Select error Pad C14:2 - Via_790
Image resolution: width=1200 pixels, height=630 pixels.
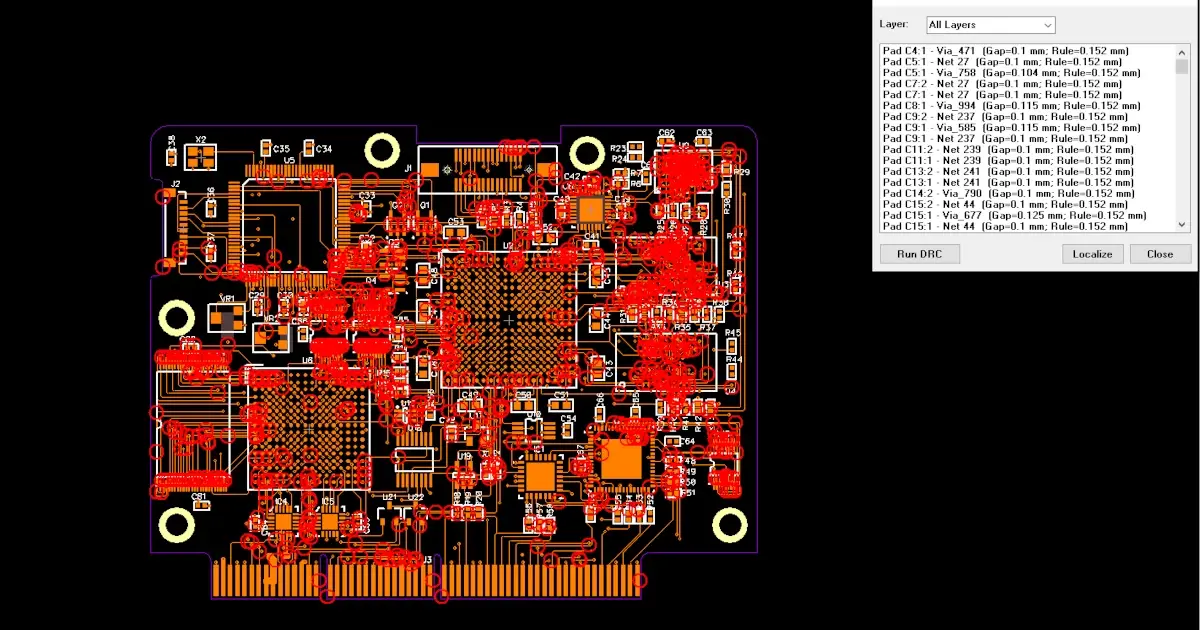(1012, 194)
